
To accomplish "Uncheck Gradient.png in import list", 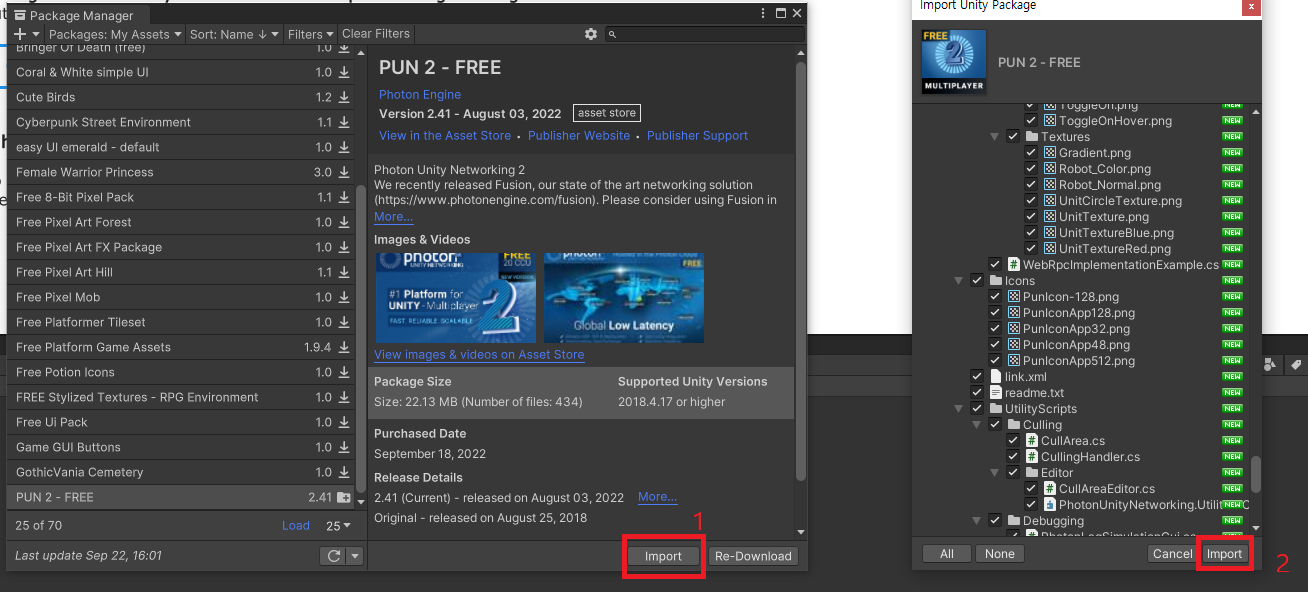I will (1031, 153).
